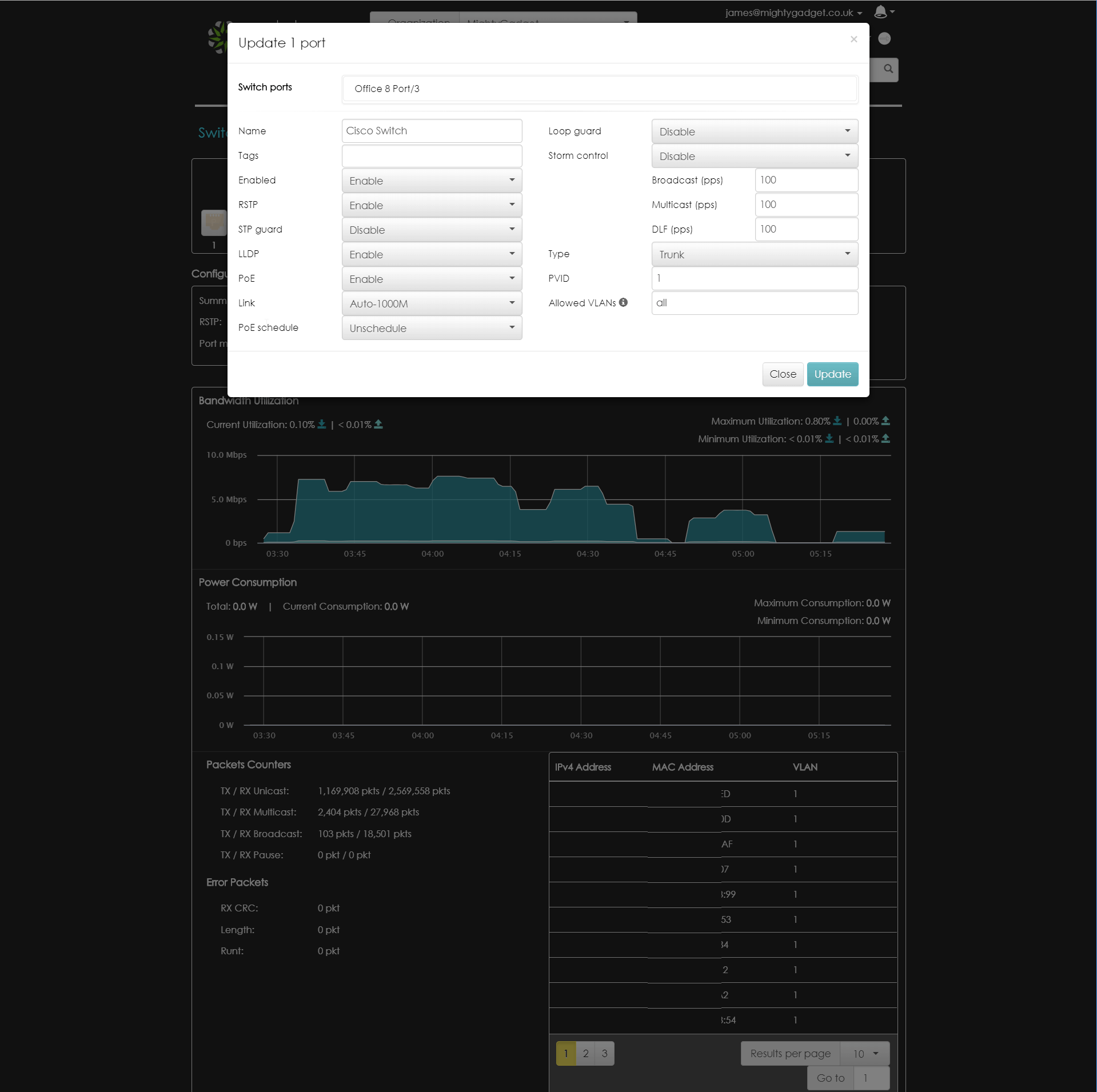This screenshot has width=1097, height=1092.
Task: Click the switch port 1 icon
Action: click(x=214, y=223)
